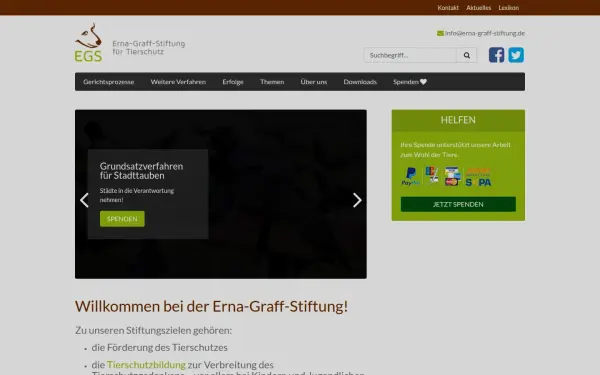
Task: Show the previous slide arrow
Action: 84,200
